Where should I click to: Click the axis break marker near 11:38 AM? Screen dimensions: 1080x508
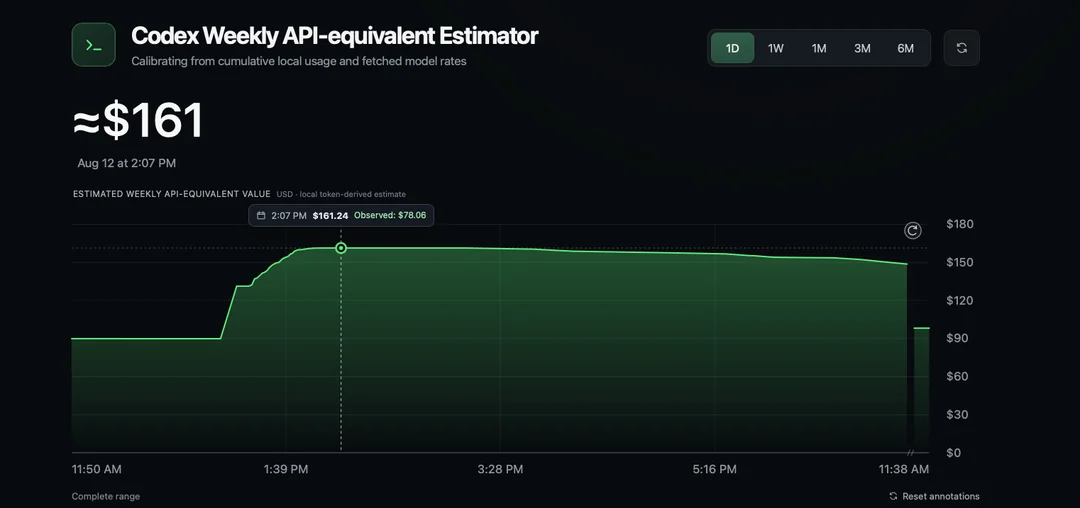(911, 452)
